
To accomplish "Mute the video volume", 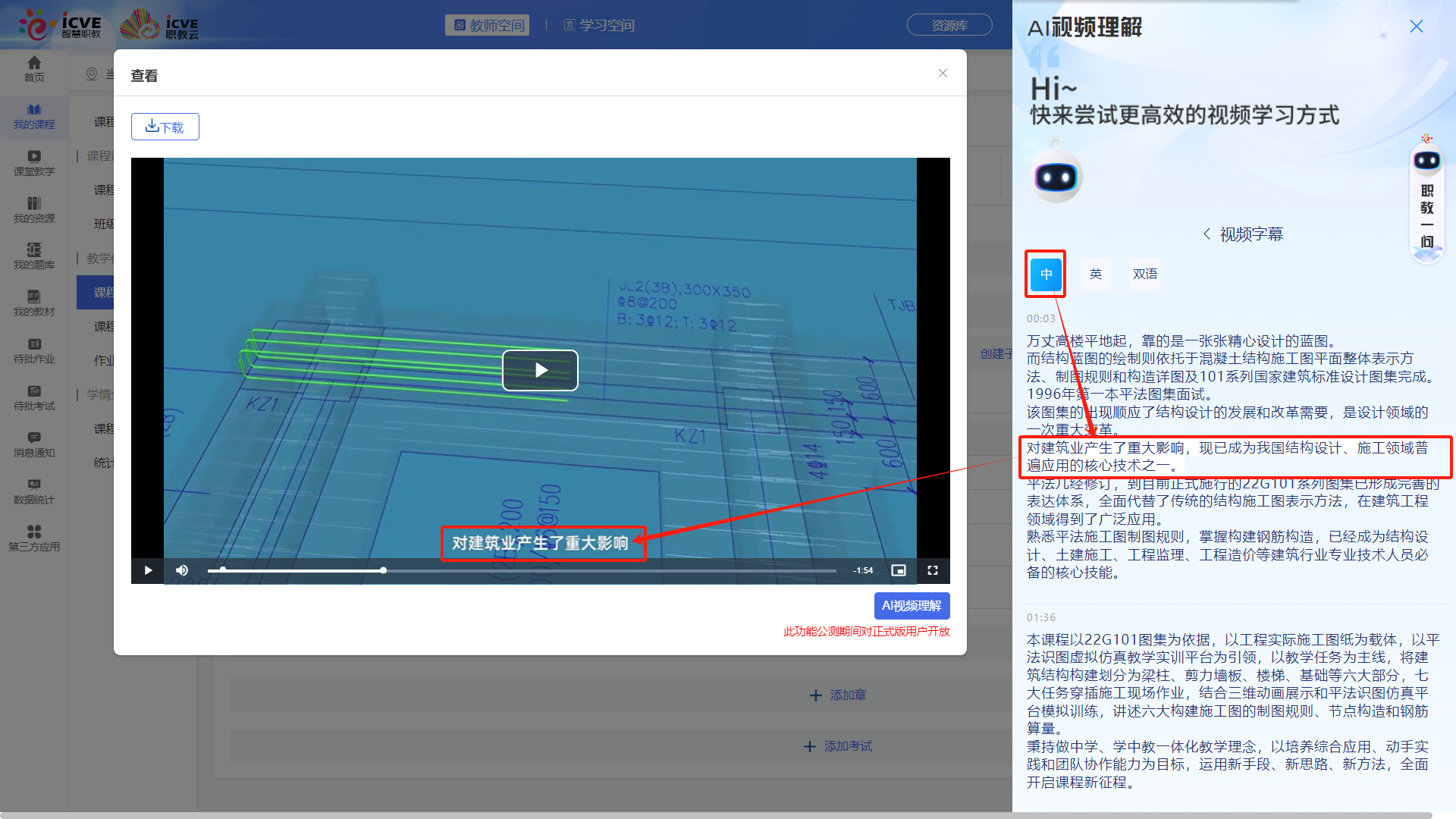I will tap(182, 570).
